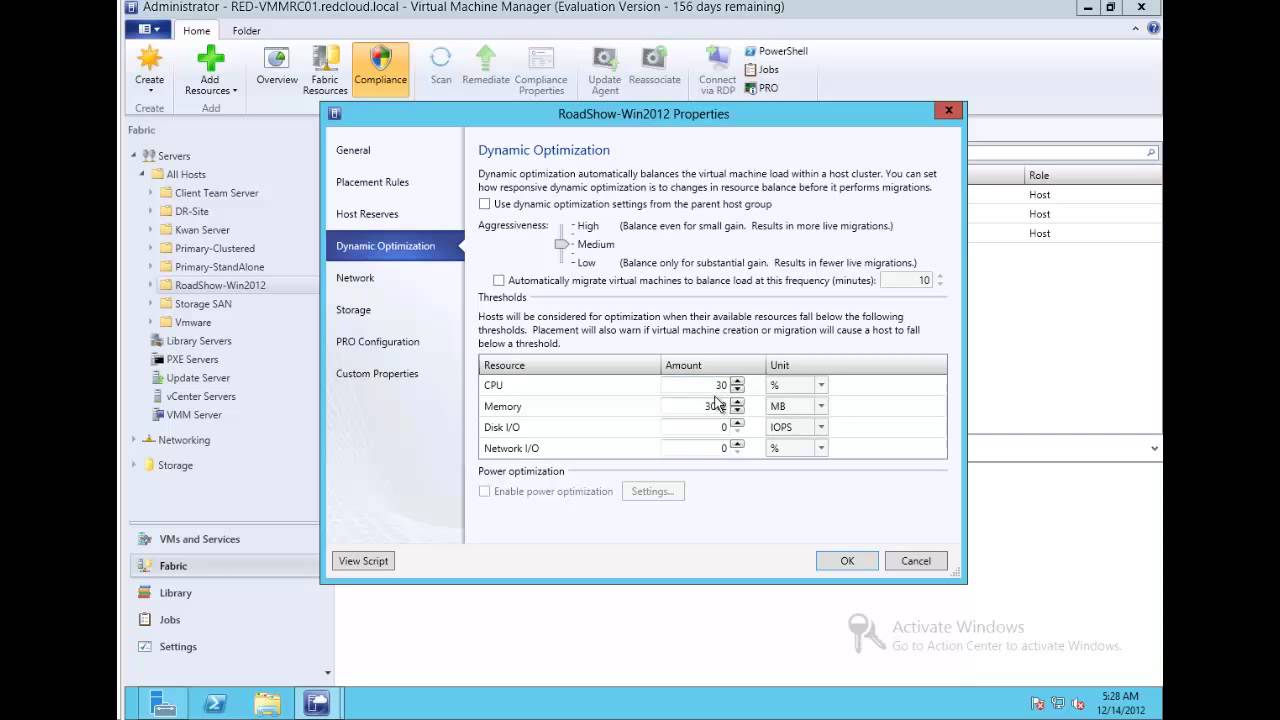Open Add Resources green plus icon
1280x720 pixels.
click(x=210, y=59)
